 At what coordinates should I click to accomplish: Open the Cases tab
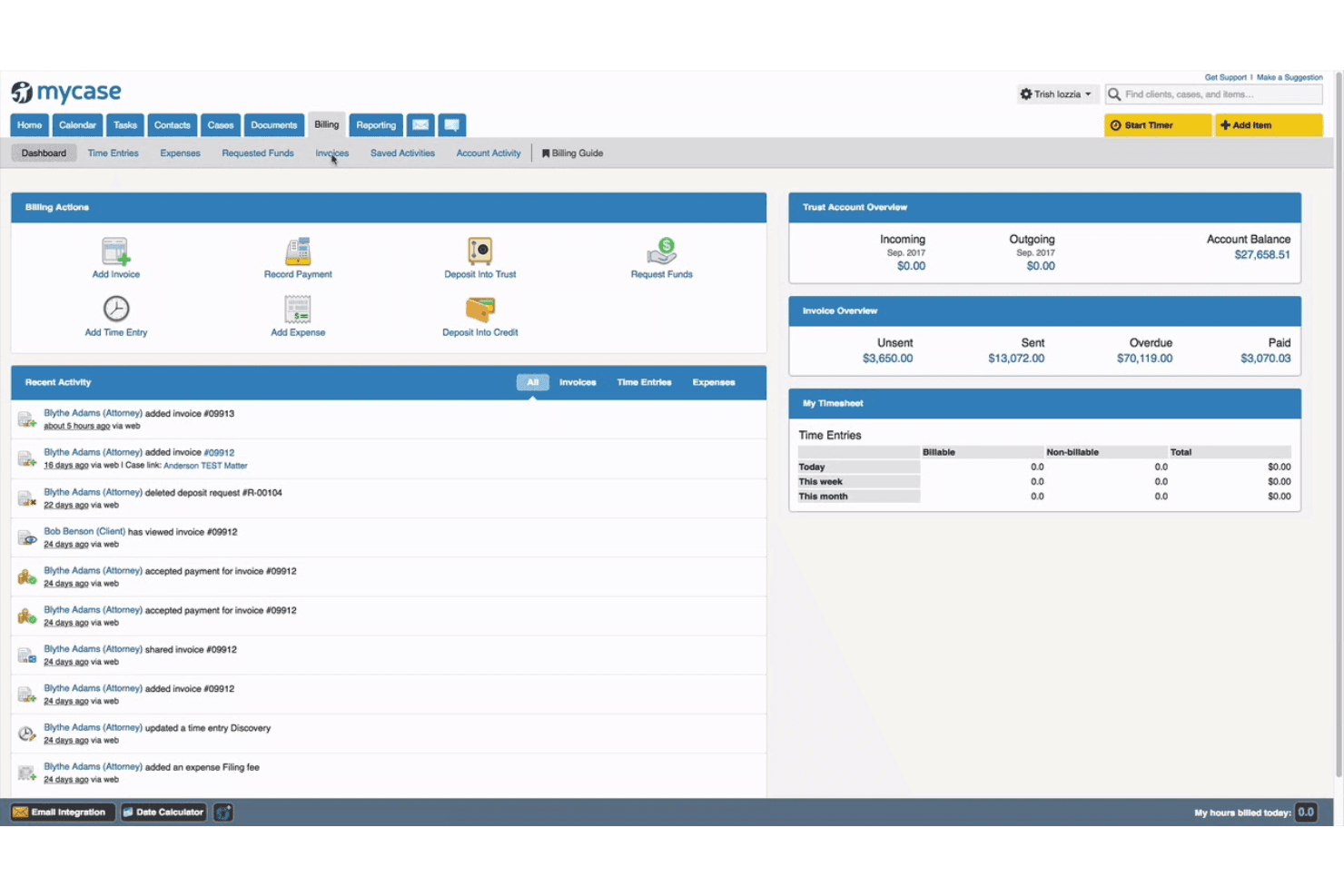[221, 125]
